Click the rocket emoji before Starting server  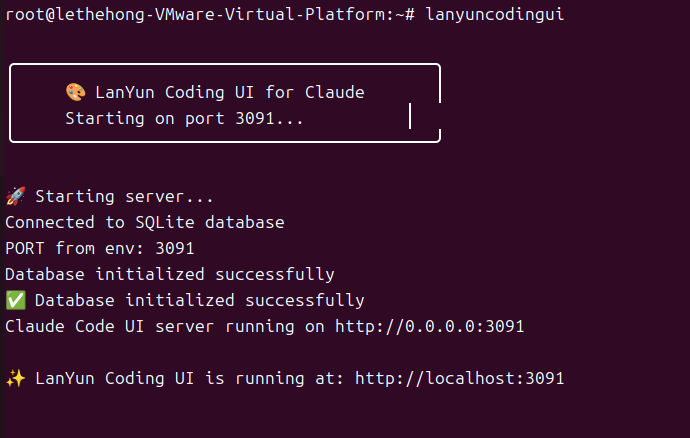tap(15, 196)
